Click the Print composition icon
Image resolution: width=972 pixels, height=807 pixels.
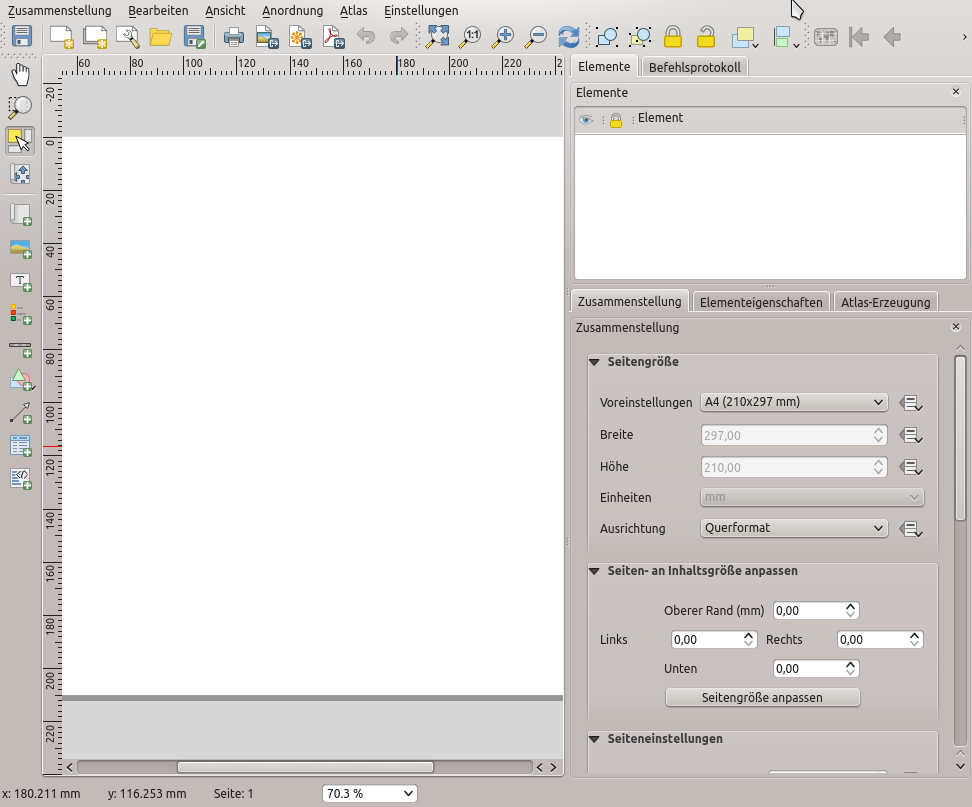point(234,38)
